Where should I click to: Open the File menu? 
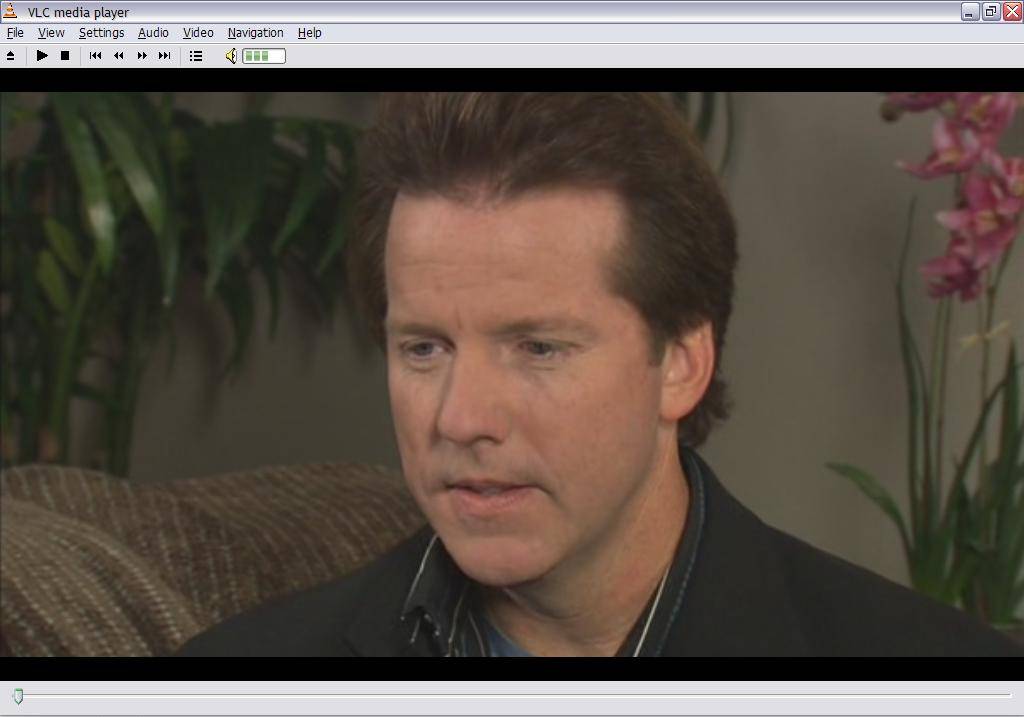[15, 33]
